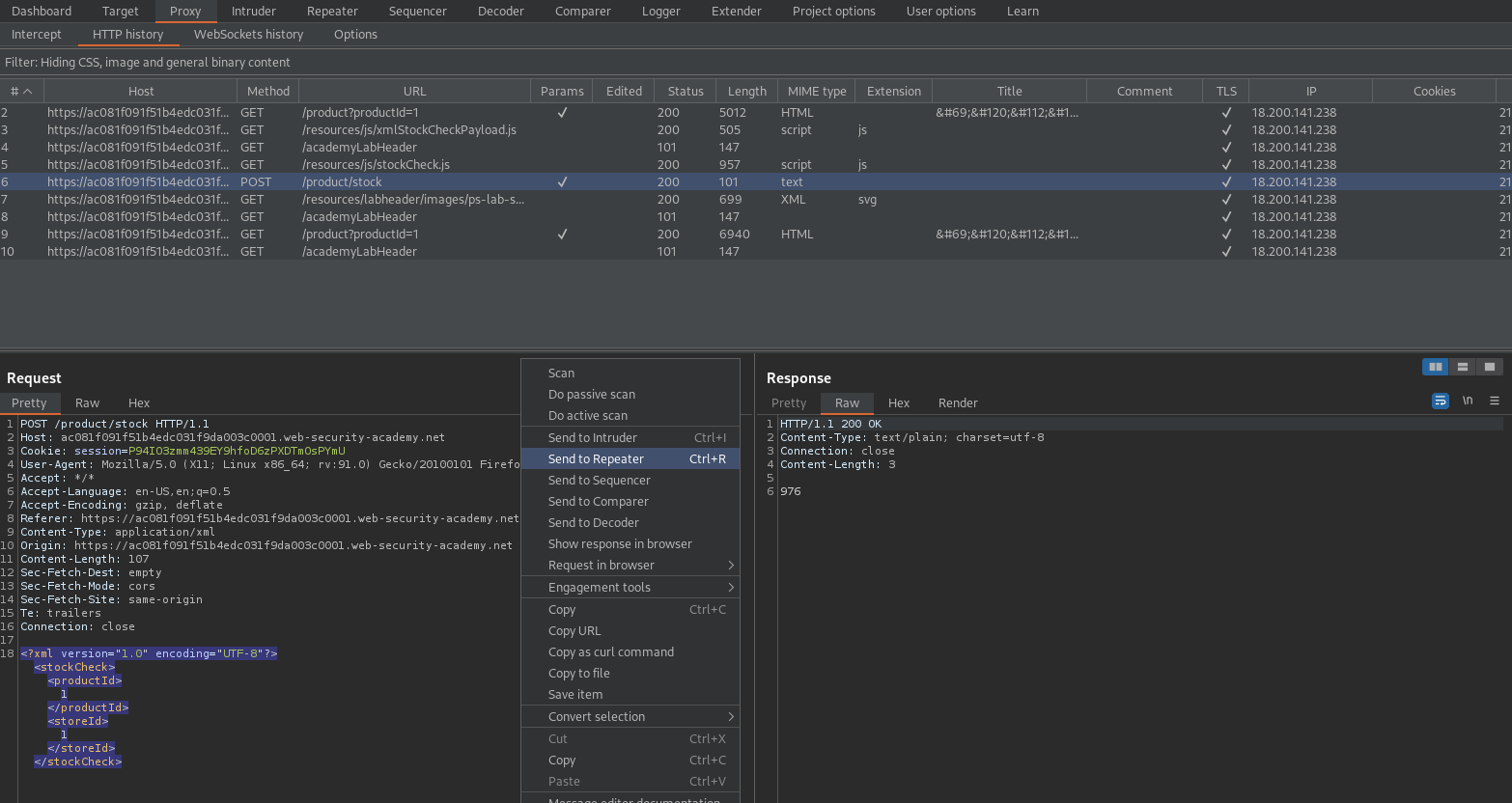
Task: Switch to the Target tab
Action: pos(121,12)
